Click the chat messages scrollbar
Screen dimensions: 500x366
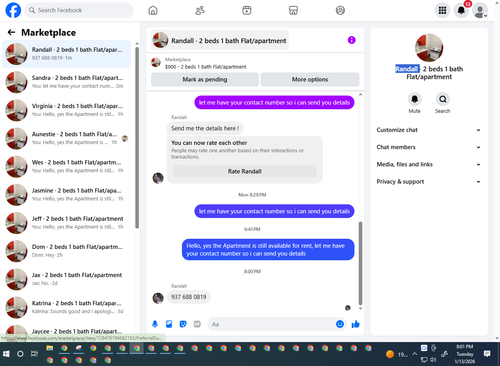[360, 263]
